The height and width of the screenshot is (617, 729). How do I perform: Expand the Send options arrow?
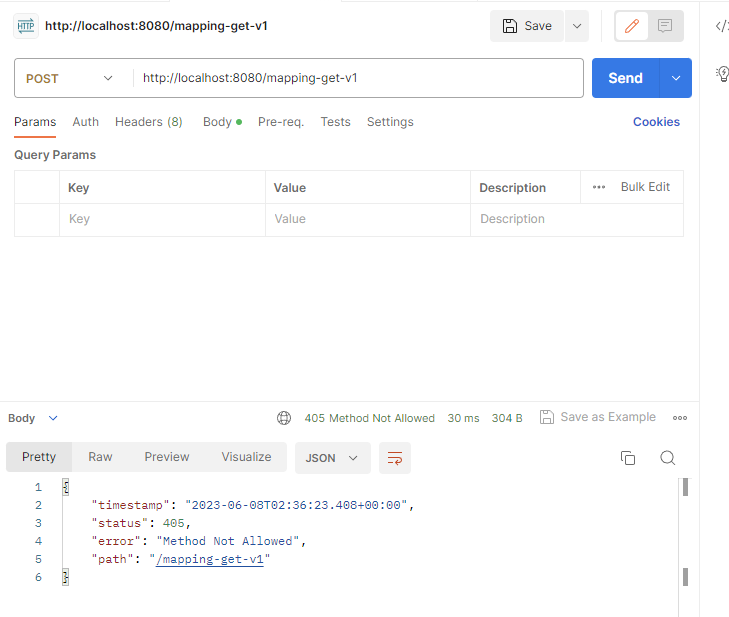click(x=676, y=78)
